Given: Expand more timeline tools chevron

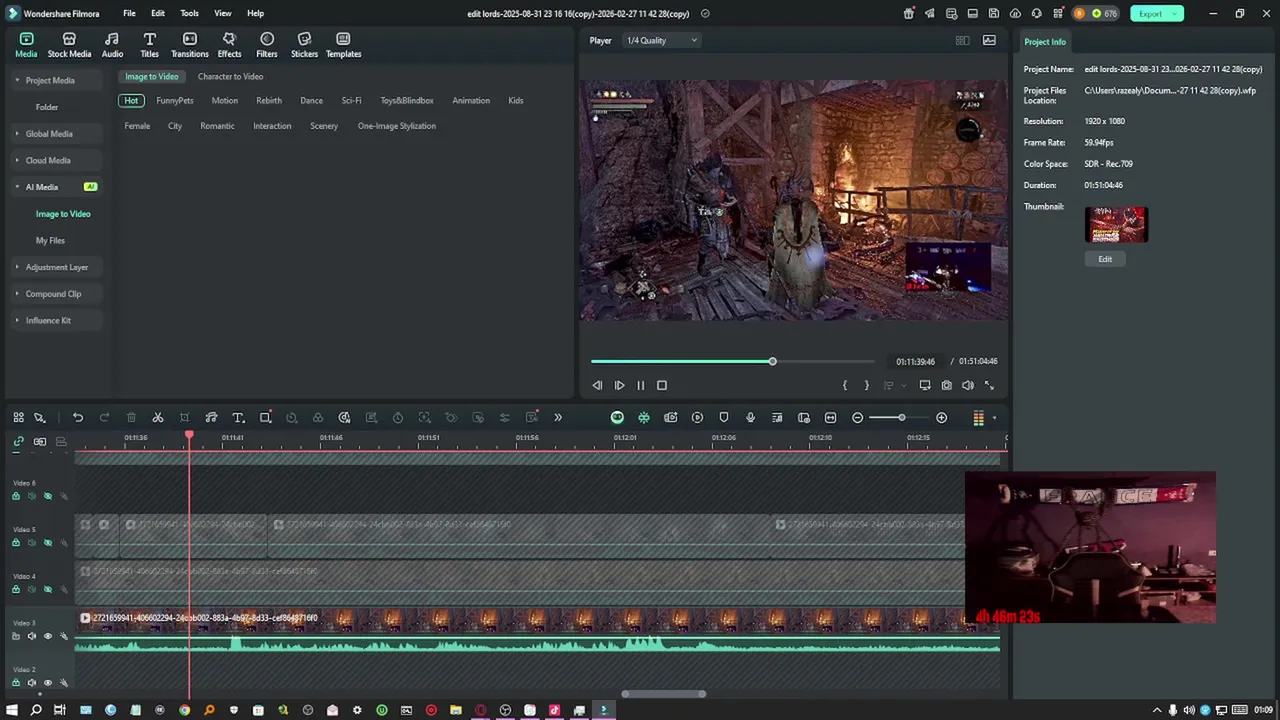Looking at the screenshot, I should (558, 417).
